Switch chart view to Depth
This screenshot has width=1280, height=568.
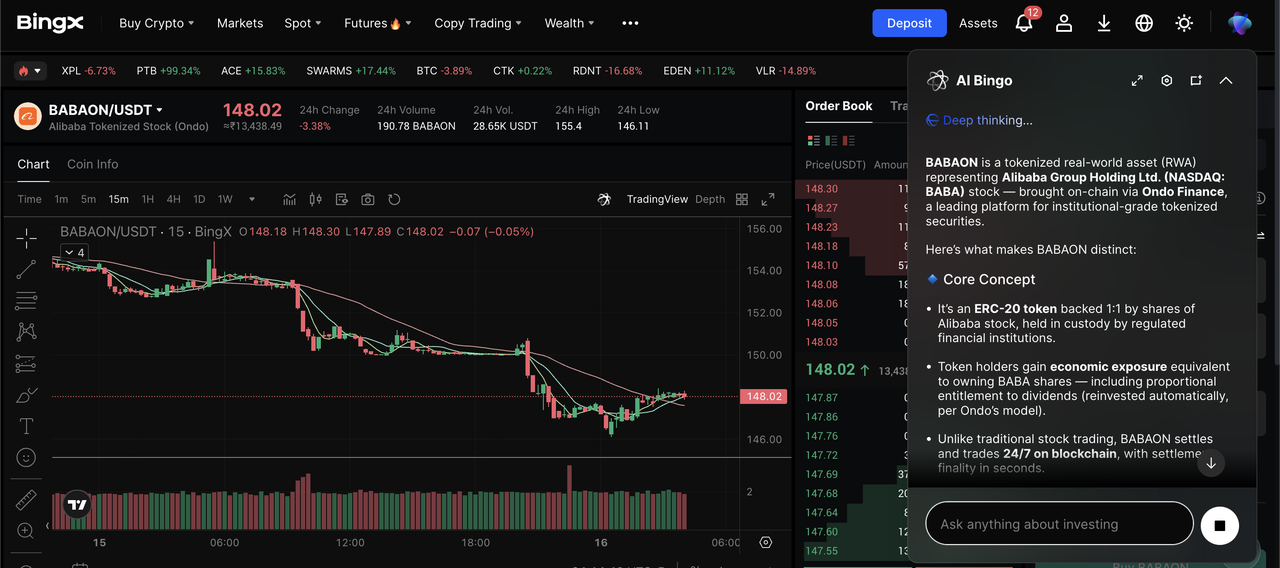click(x=710, y=199)
